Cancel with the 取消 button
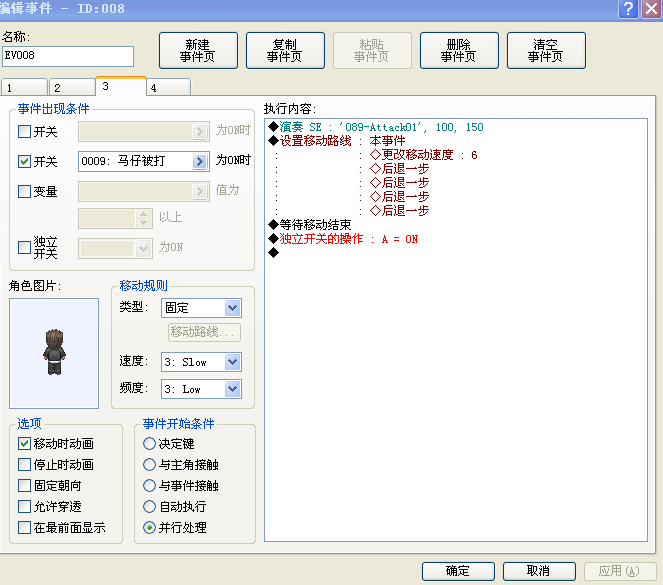The image size is (663, 585). coord(539,571)
